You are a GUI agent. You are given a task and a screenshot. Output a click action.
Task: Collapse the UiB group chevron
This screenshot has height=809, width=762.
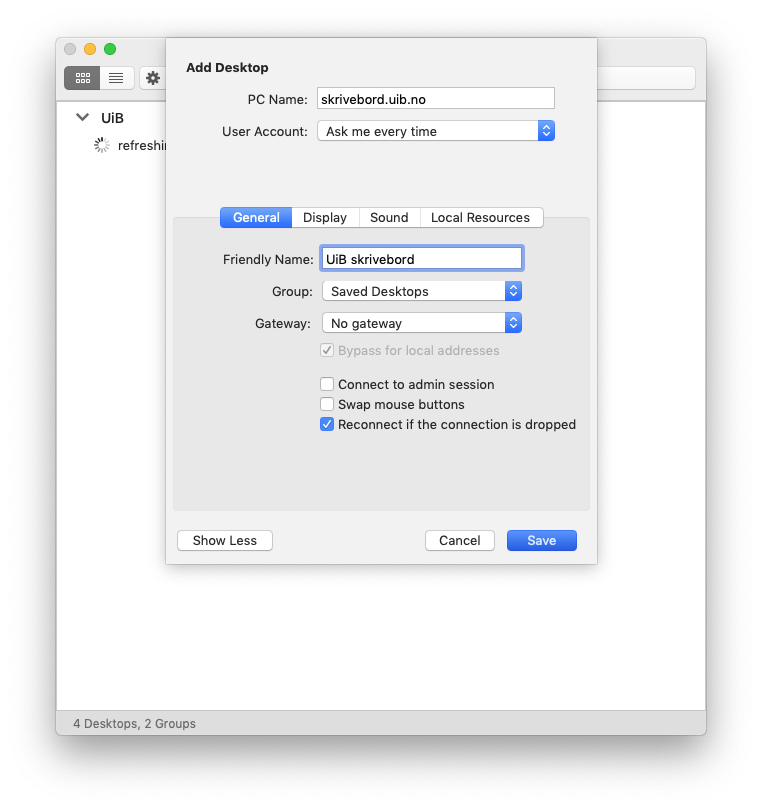point(82,118)
